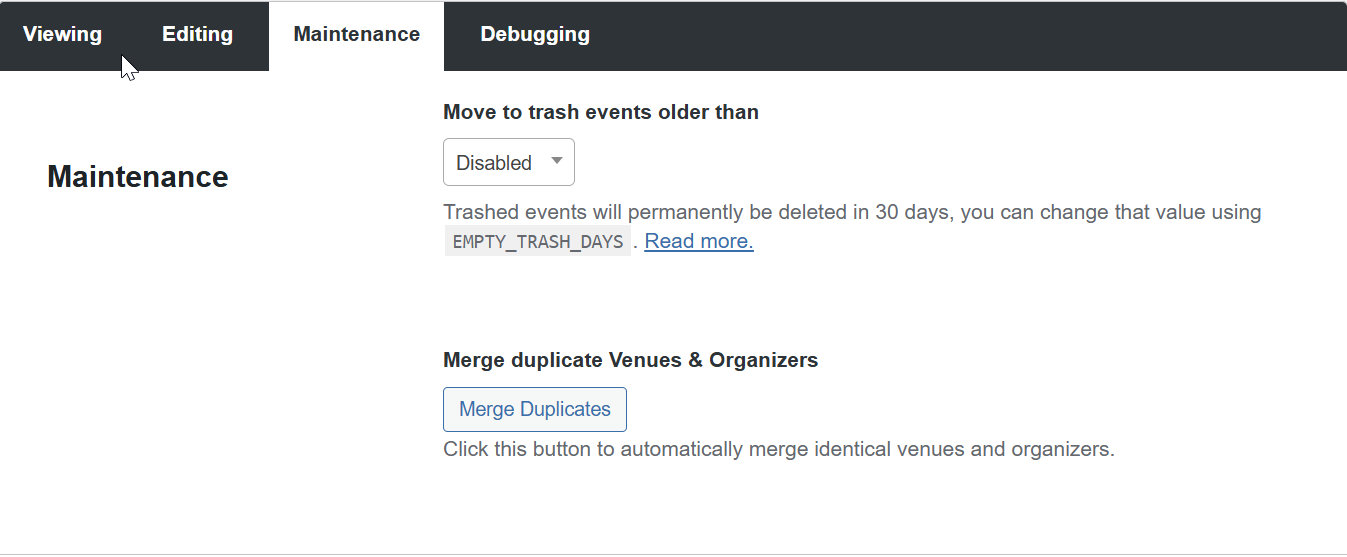Click the dropdown arrow beside Disabled
This screenshot has height=557, width=1347.
(x=557, y=161)
